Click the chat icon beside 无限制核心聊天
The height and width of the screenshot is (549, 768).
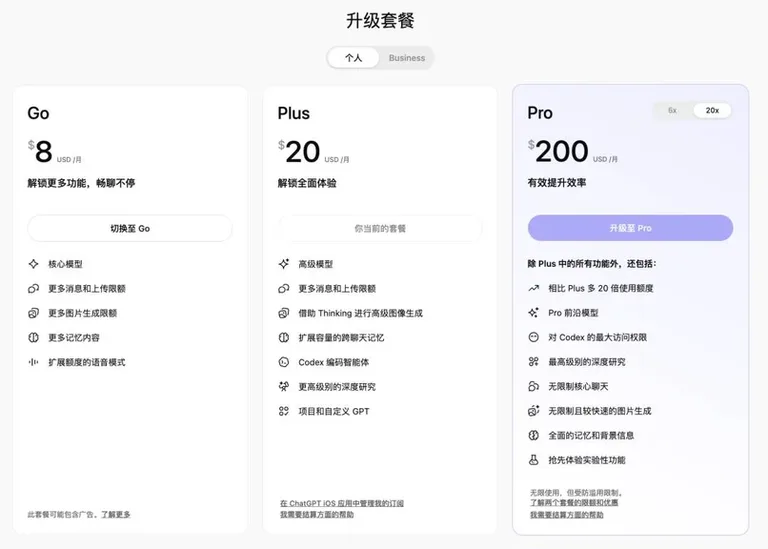click(533, 386)
